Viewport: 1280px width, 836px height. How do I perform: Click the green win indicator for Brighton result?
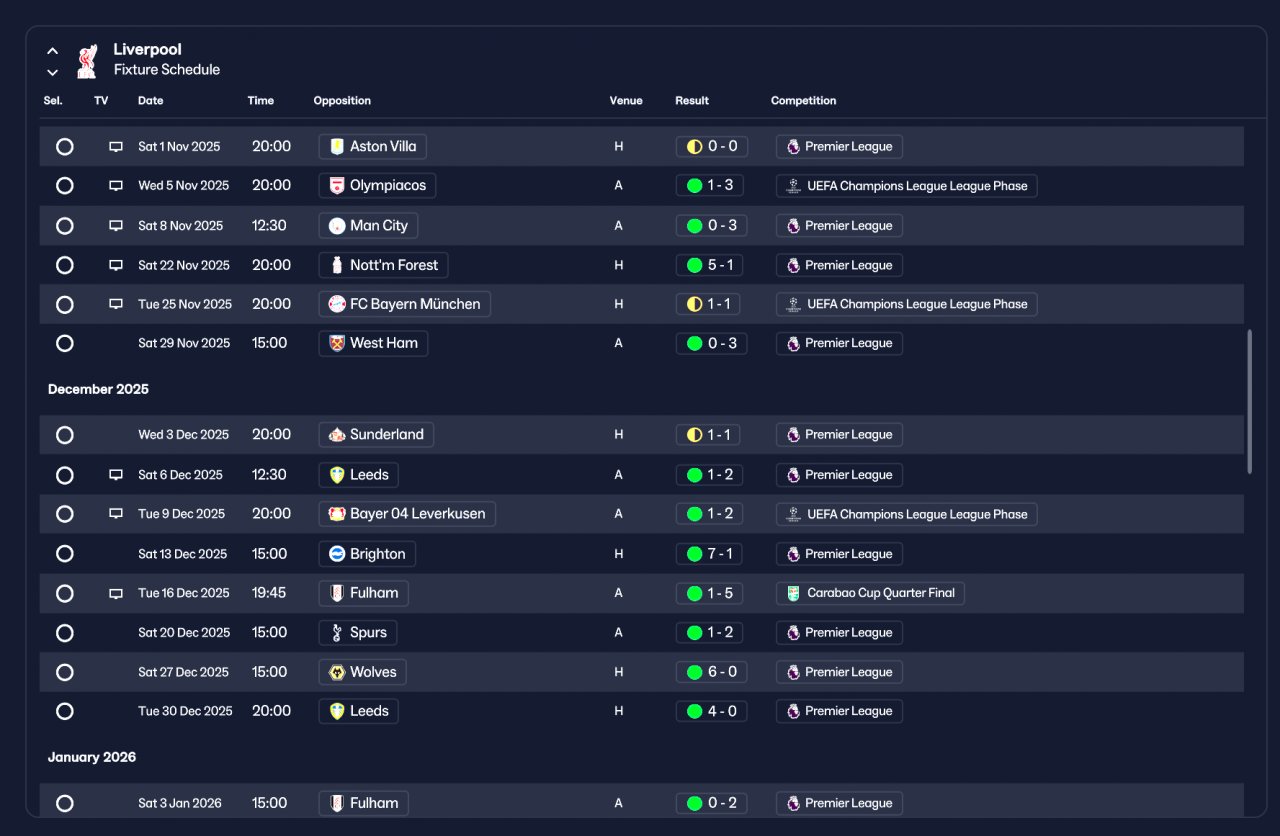(x=694, y=554)
